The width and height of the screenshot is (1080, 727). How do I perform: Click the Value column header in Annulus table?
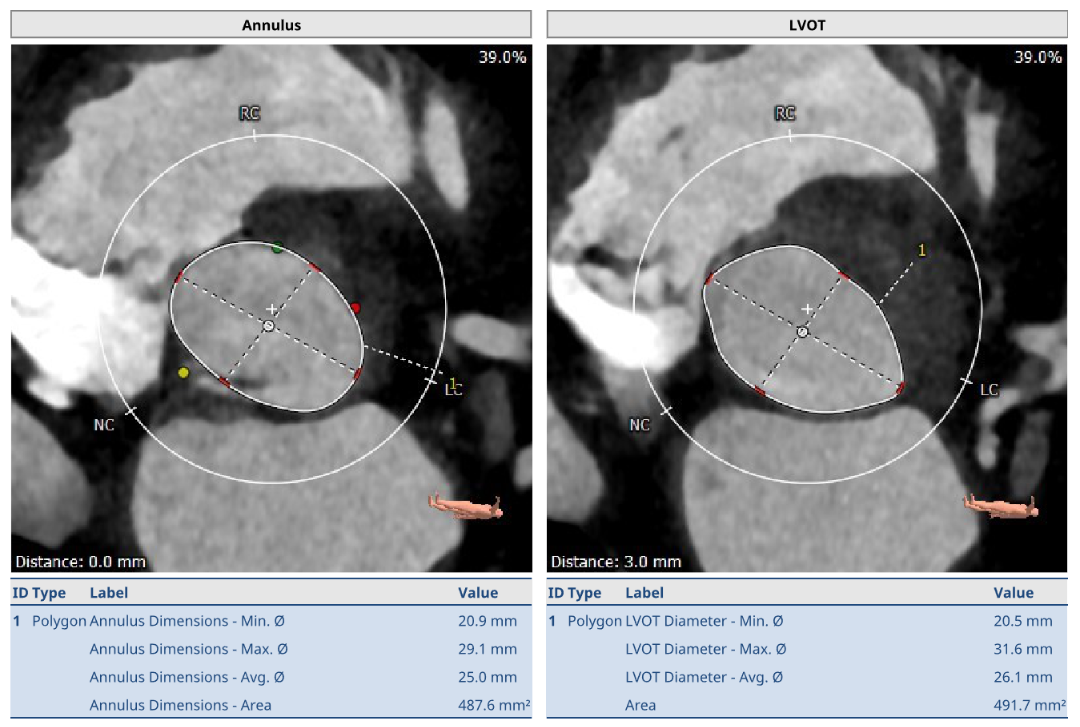pyautogui.click(x=477, y=593)
